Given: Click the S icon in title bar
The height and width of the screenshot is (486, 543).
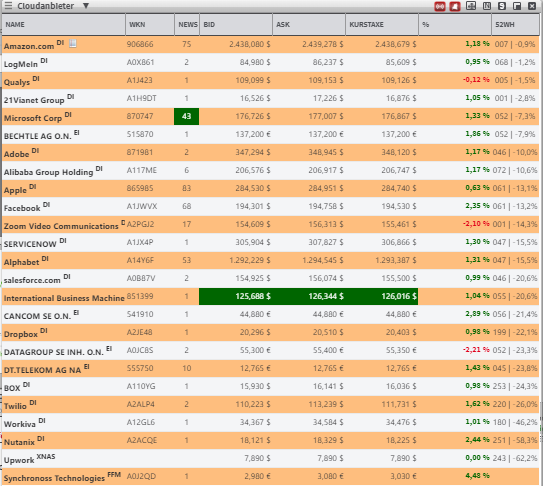Looking at the screenshot, I should pyautogui.click(x=502, y=6).
